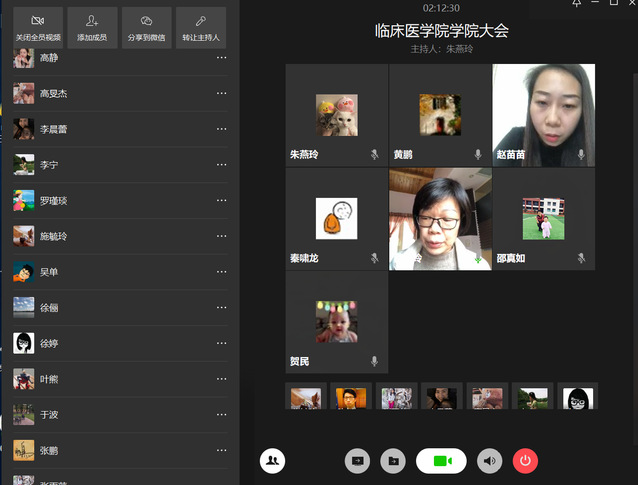This screenshot has height=485, width=638.
Task: Open the more options menu for 高旻杰
Action: (222, 94)
